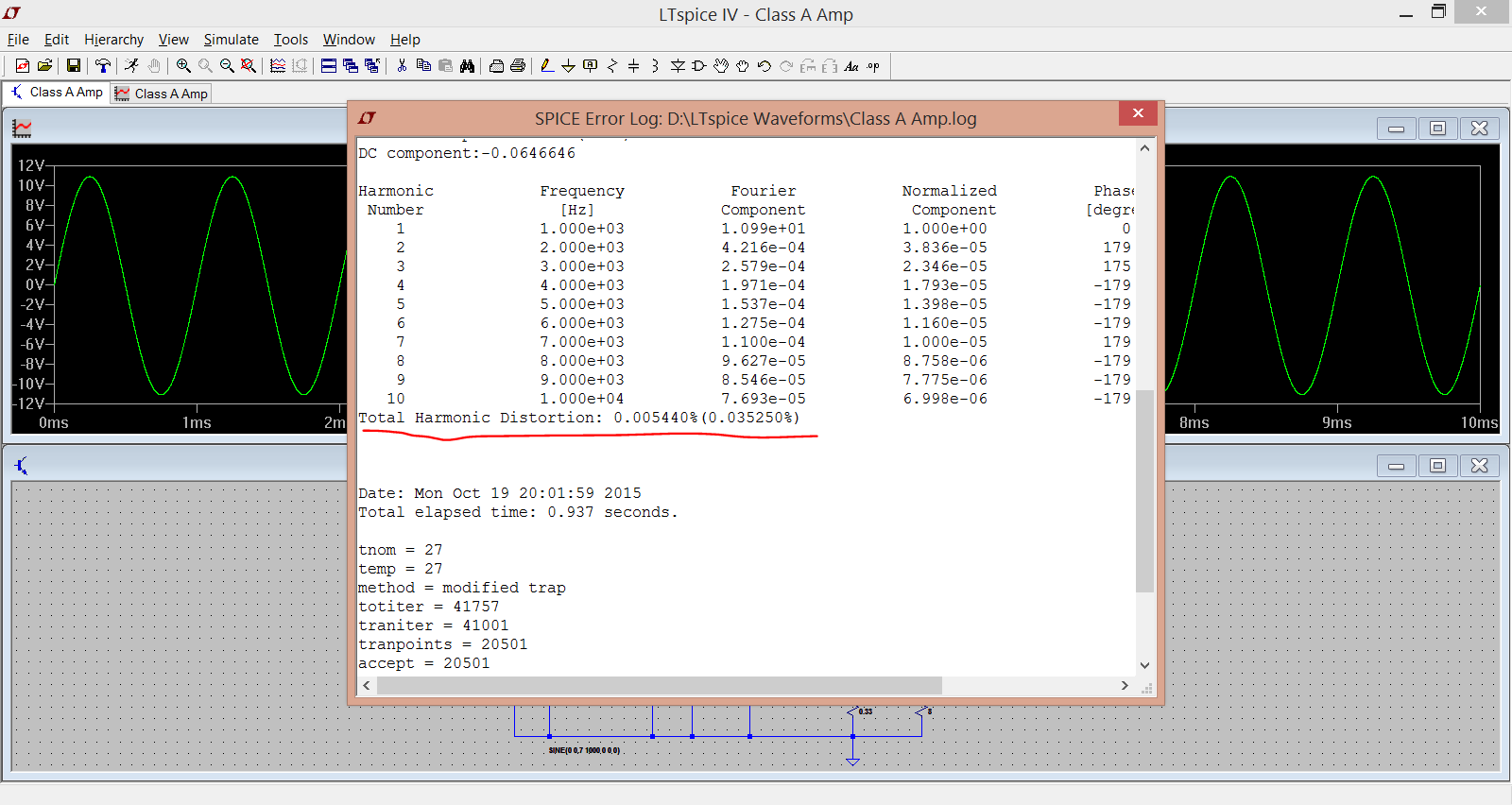Click the 'Total elapsed time: 0.937 seconds.' line
Screen dimensions: 1512x805
coord(518,512)
